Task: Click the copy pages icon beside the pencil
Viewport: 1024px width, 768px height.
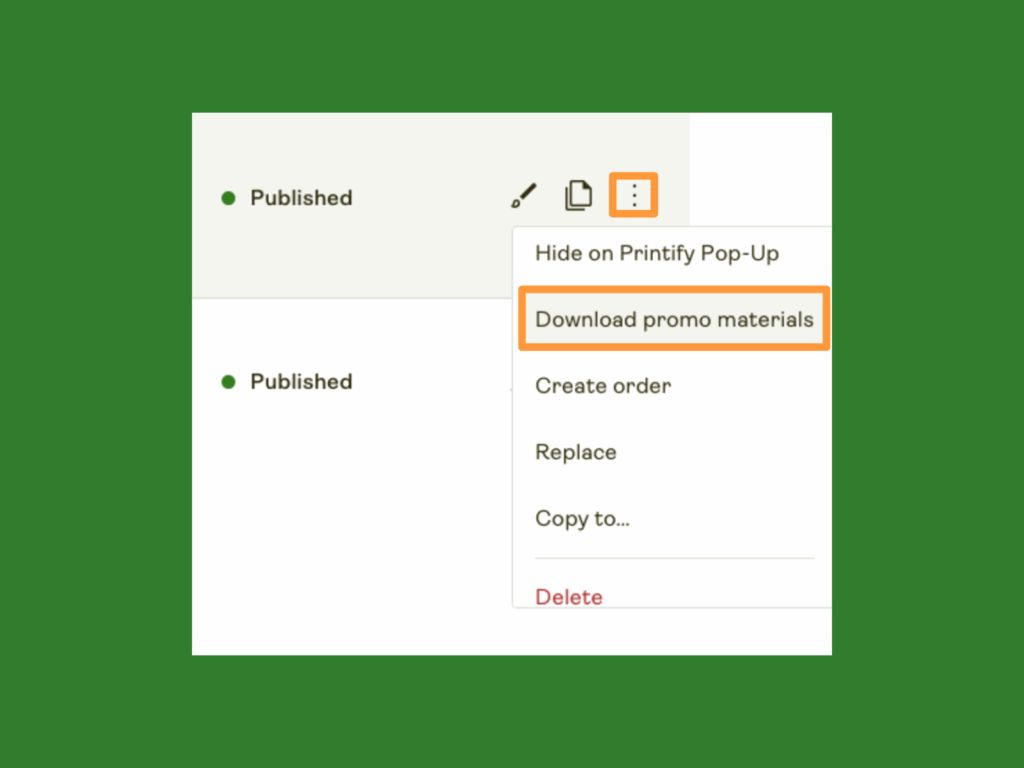Action: (577, 196)
